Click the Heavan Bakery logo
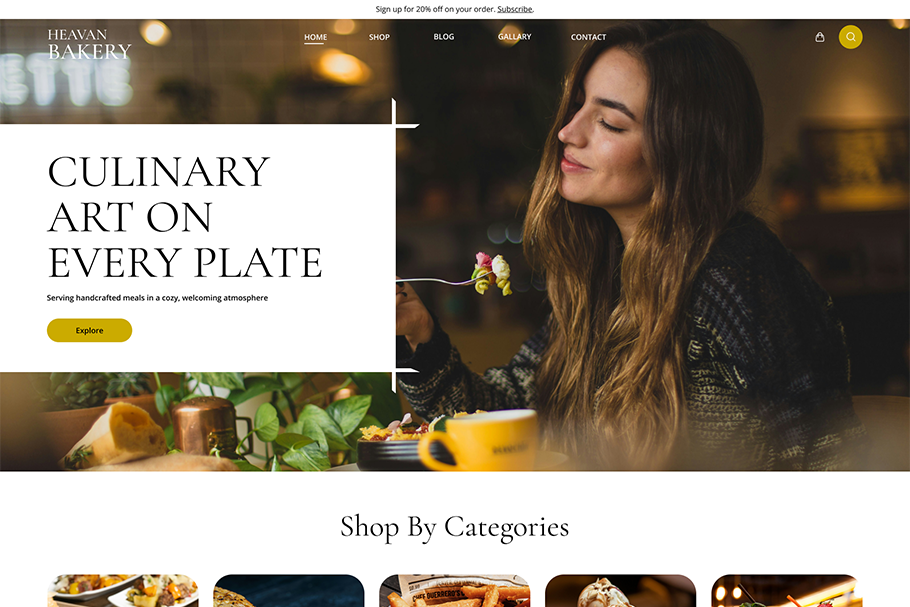910x607 pixels. click(89, 44)
